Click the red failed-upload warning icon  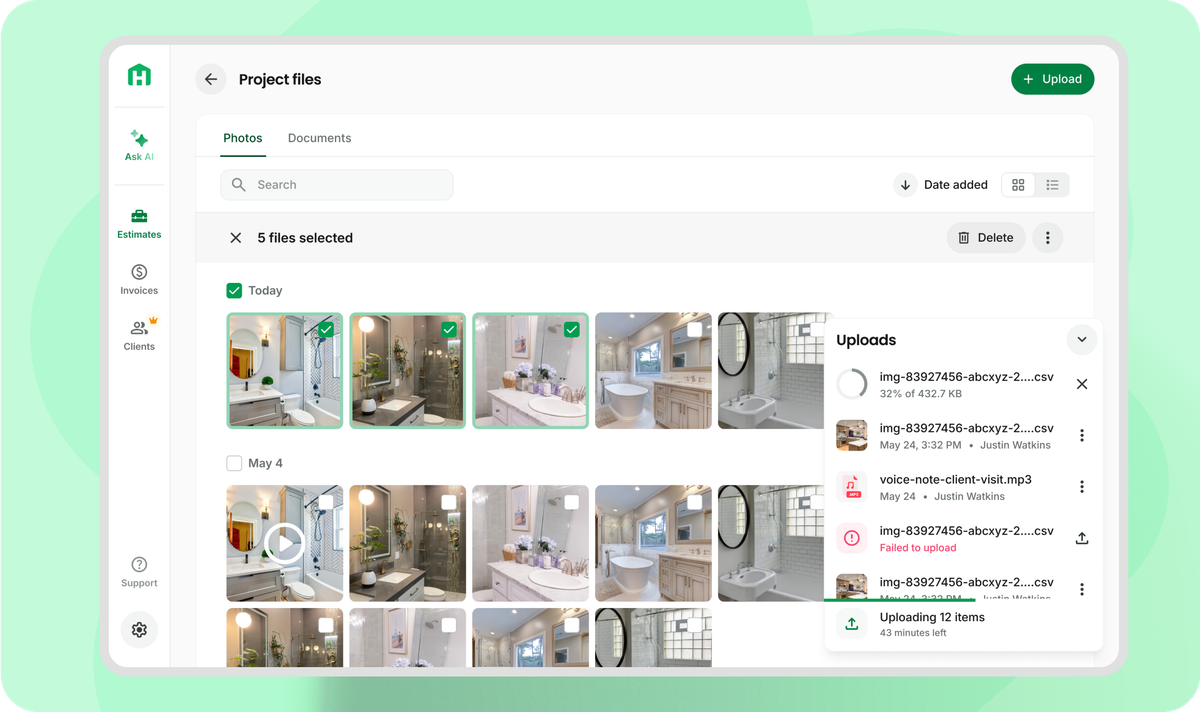pos(852,538)
